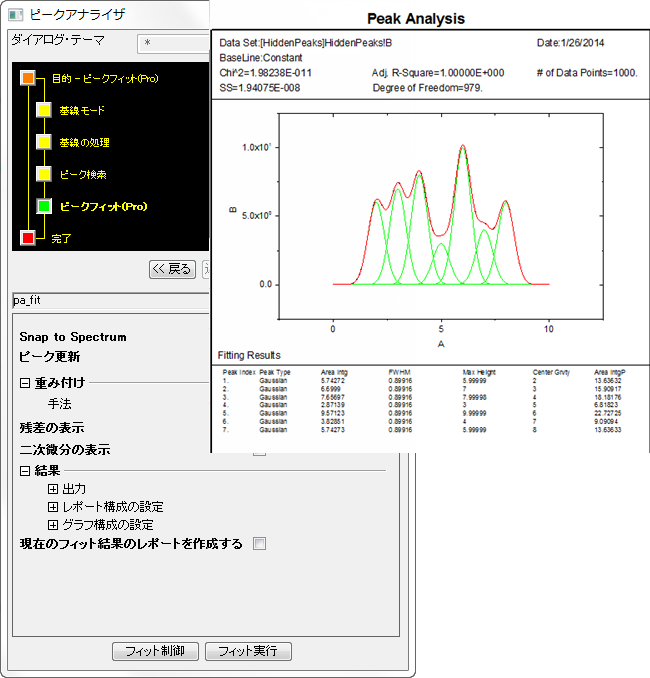Click the Fitting Results heading
The width and height of the screenshot is (650, 678).
click(249, 355)
